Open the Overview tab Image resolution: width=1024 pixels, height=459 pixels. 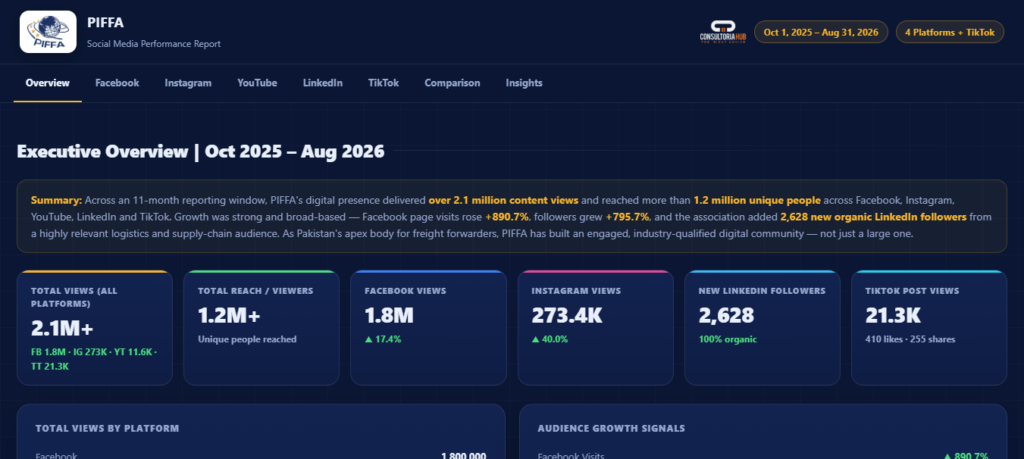click(x=48, y=83)
